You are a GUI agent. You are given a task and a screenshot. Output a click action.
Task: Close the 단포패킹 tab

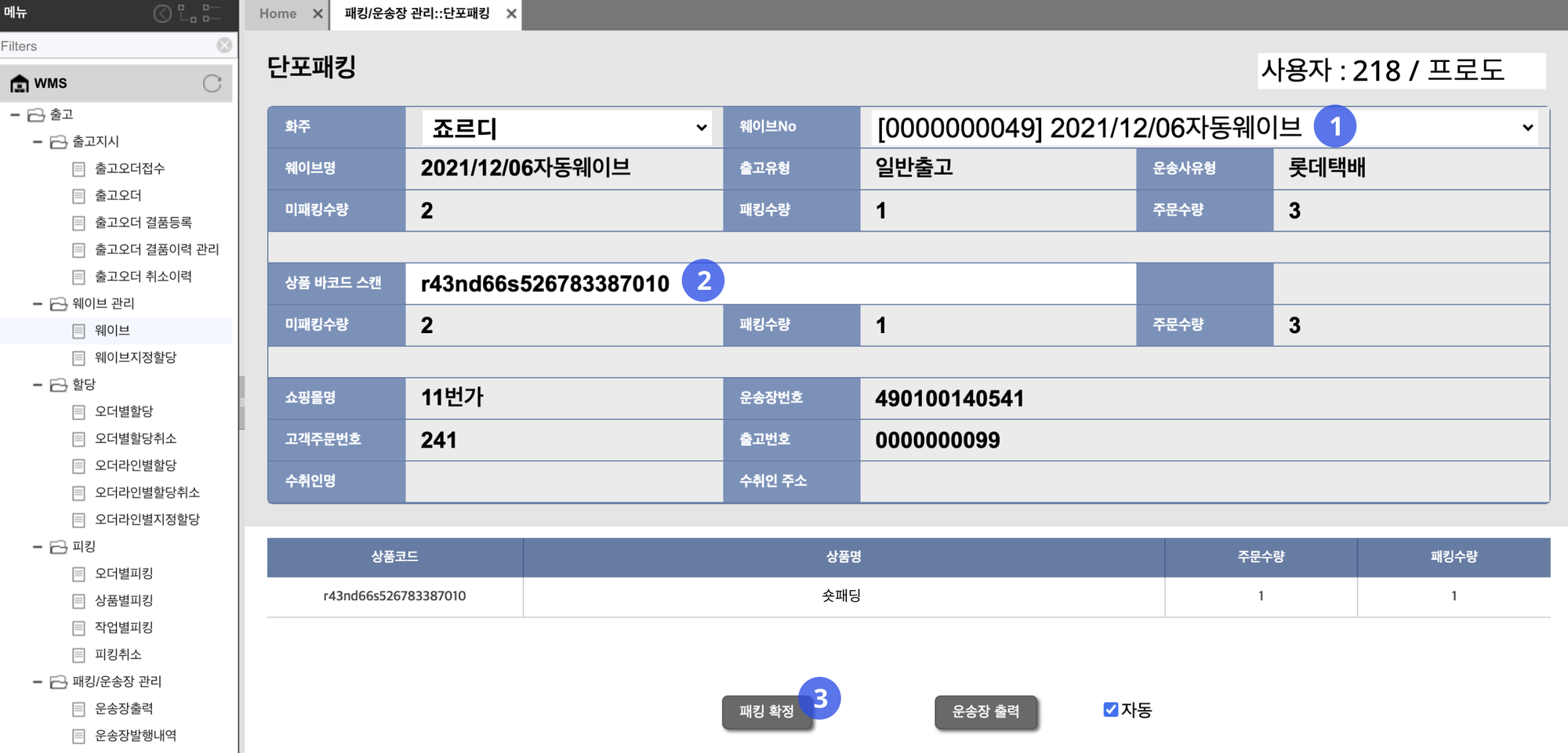point(511,14)
